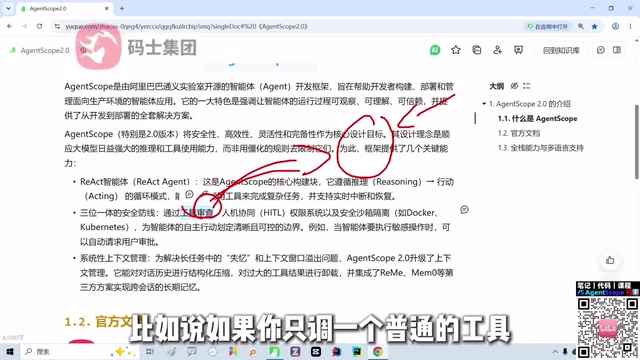Image resolution: width=640 pixels, height=360 pixels.
Task: Start presentation mode with the slideshow icon
Action: [518, 50]
